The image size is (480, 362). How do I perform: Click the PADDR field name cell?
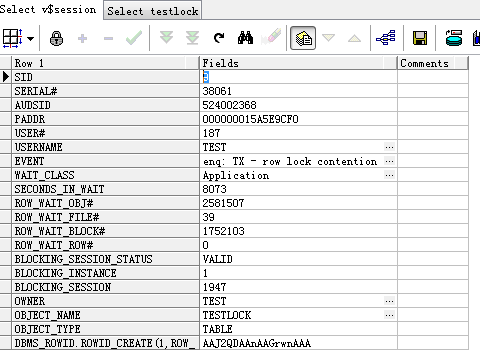click(105, 119)
